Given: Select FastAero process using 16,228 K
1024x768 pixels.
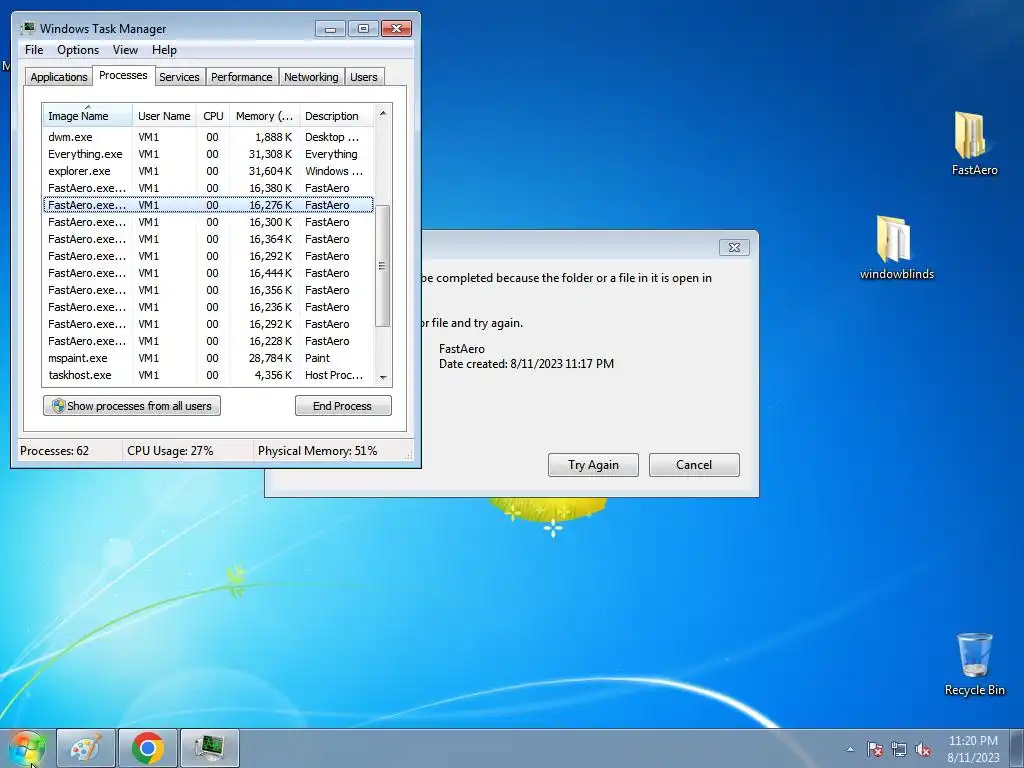Looking at the screenshot, I should pyautogui.click(x=208, y=341).
